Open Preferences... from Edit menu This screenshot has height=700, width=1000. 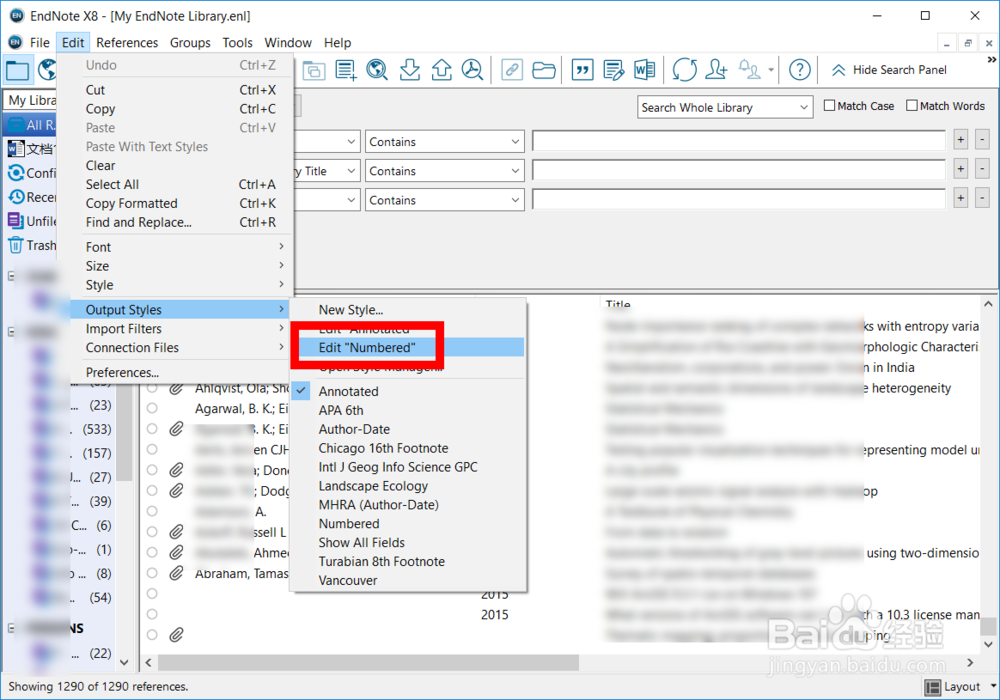[x=181, y=373]
